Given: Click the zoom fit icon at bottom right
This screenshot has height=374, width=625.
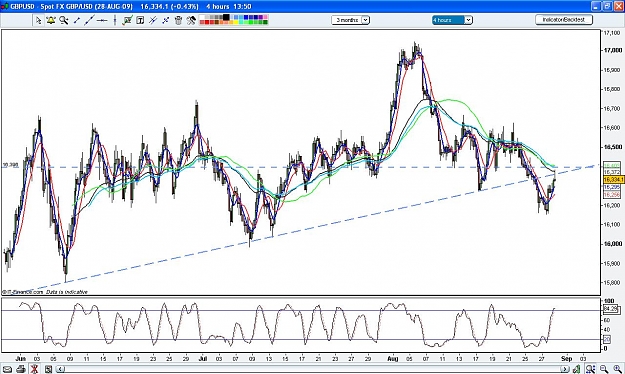Looking at the screenshot, I should click(590, 369).
